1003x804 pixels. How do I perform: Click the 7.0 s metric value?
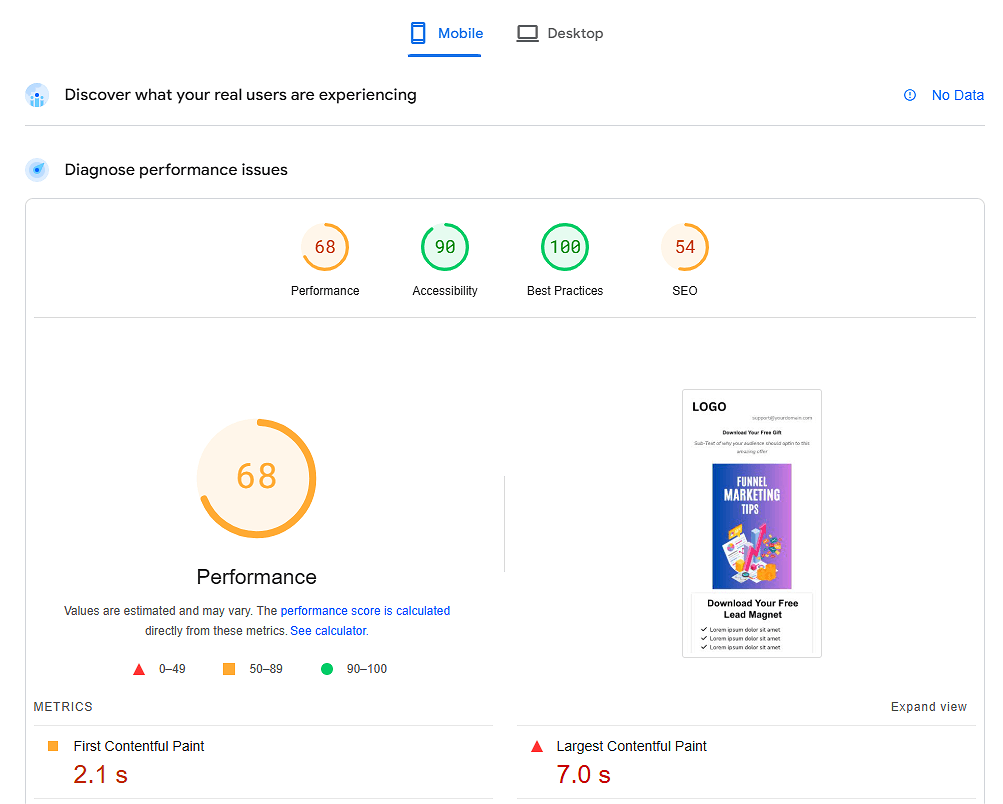583,775
